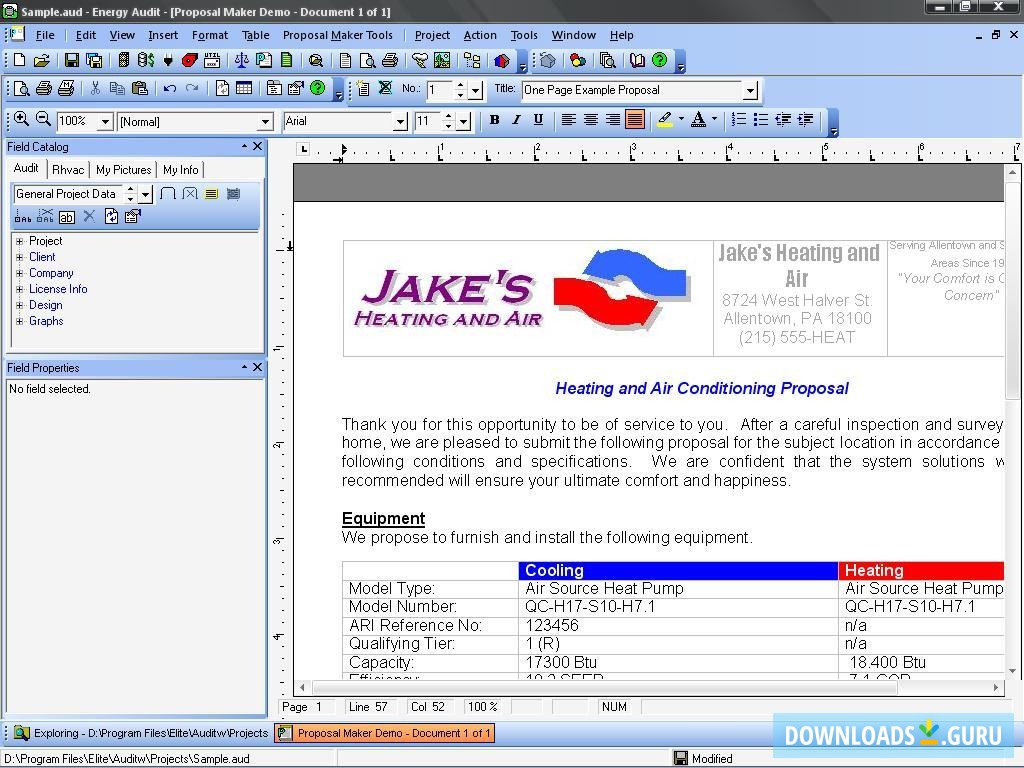Click the Open folder icon
Screen dimensions: 1024x768
tap(42, 61)
